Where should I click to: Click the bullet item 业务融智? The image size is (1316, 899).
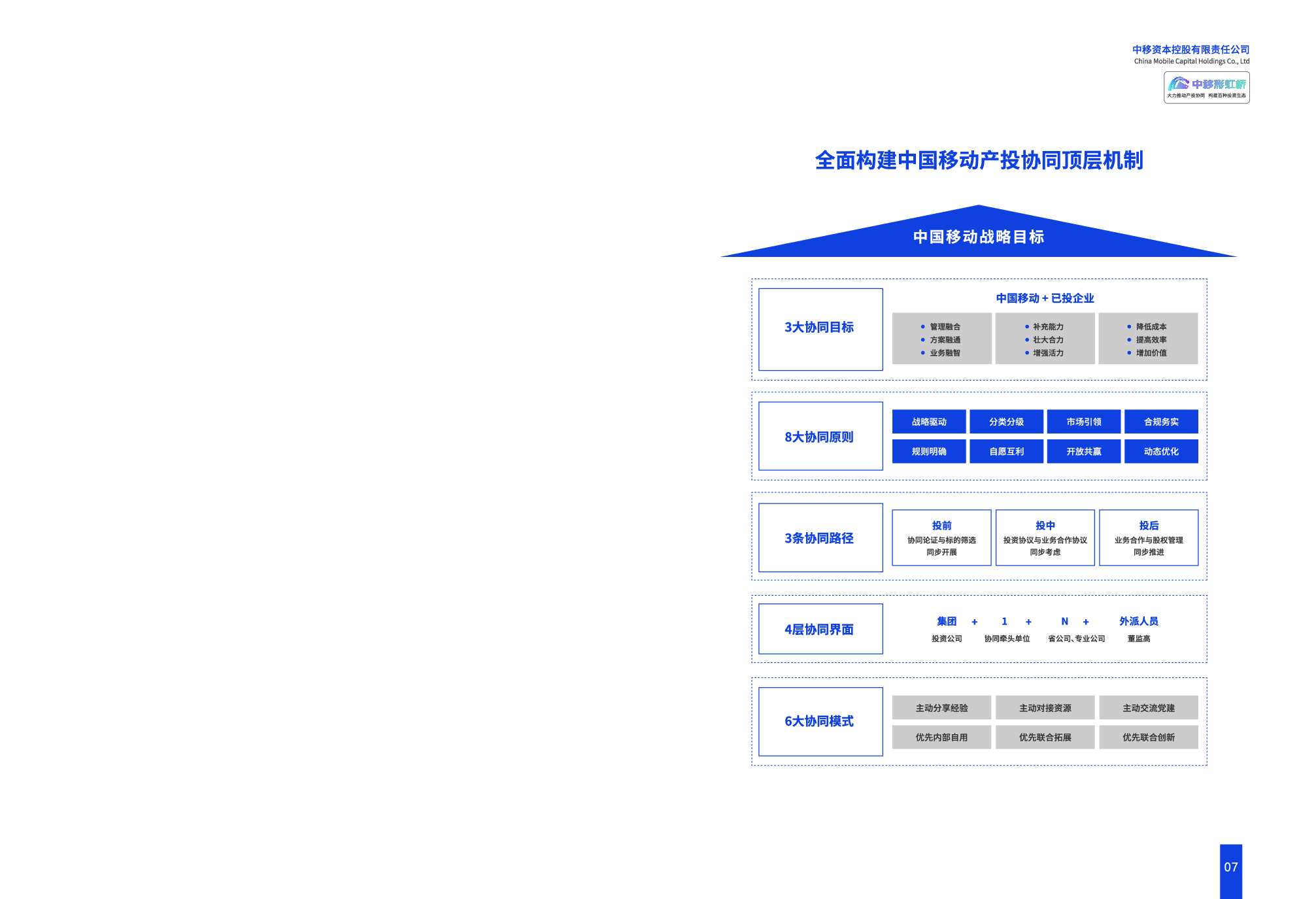(945, 353)
